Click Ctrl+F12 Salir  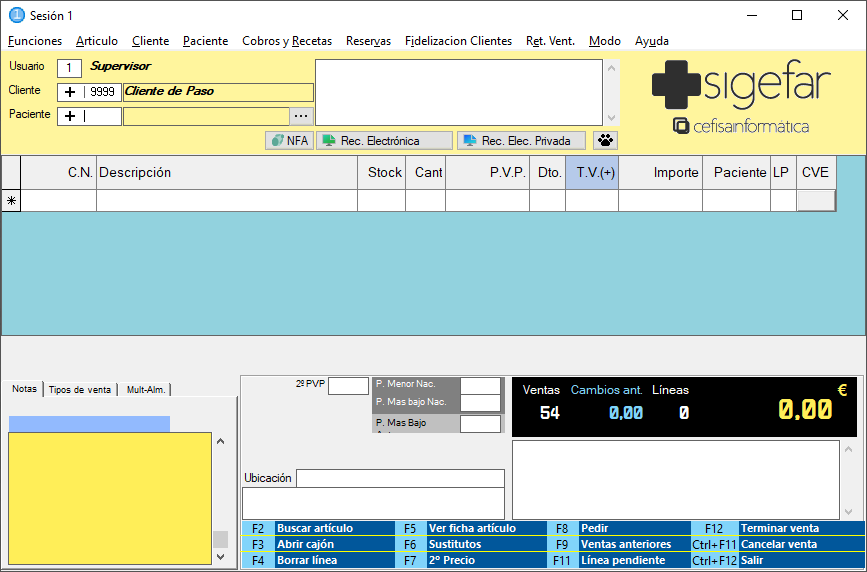point(779,560)
